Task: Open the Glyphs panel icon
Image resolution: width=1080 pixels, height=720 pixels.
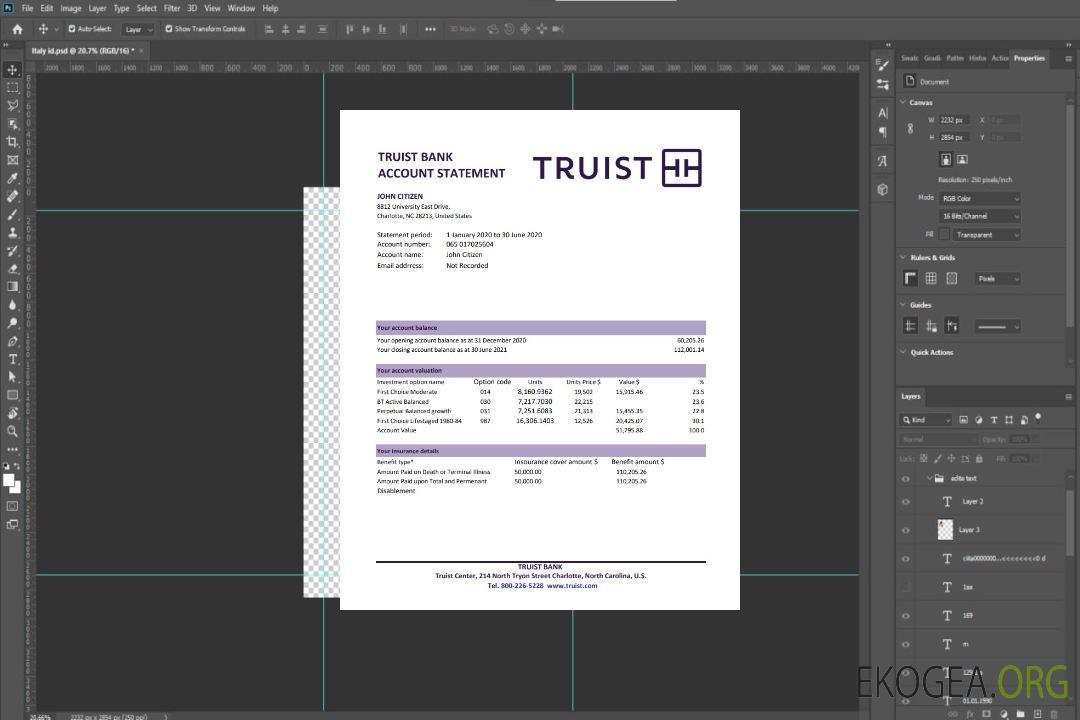Action: (882, 161)
